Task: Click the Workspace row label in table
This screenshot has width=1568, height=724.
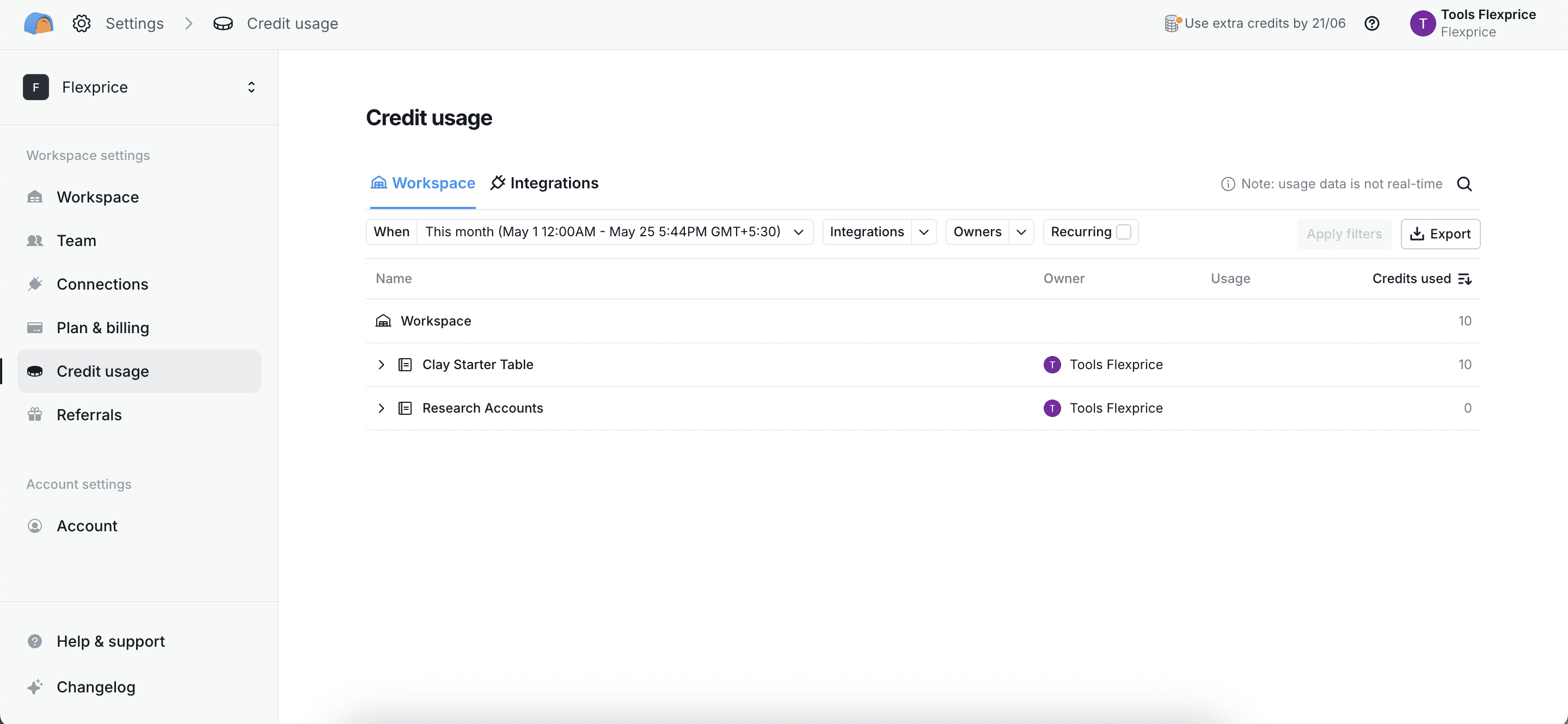Action: 435,321
